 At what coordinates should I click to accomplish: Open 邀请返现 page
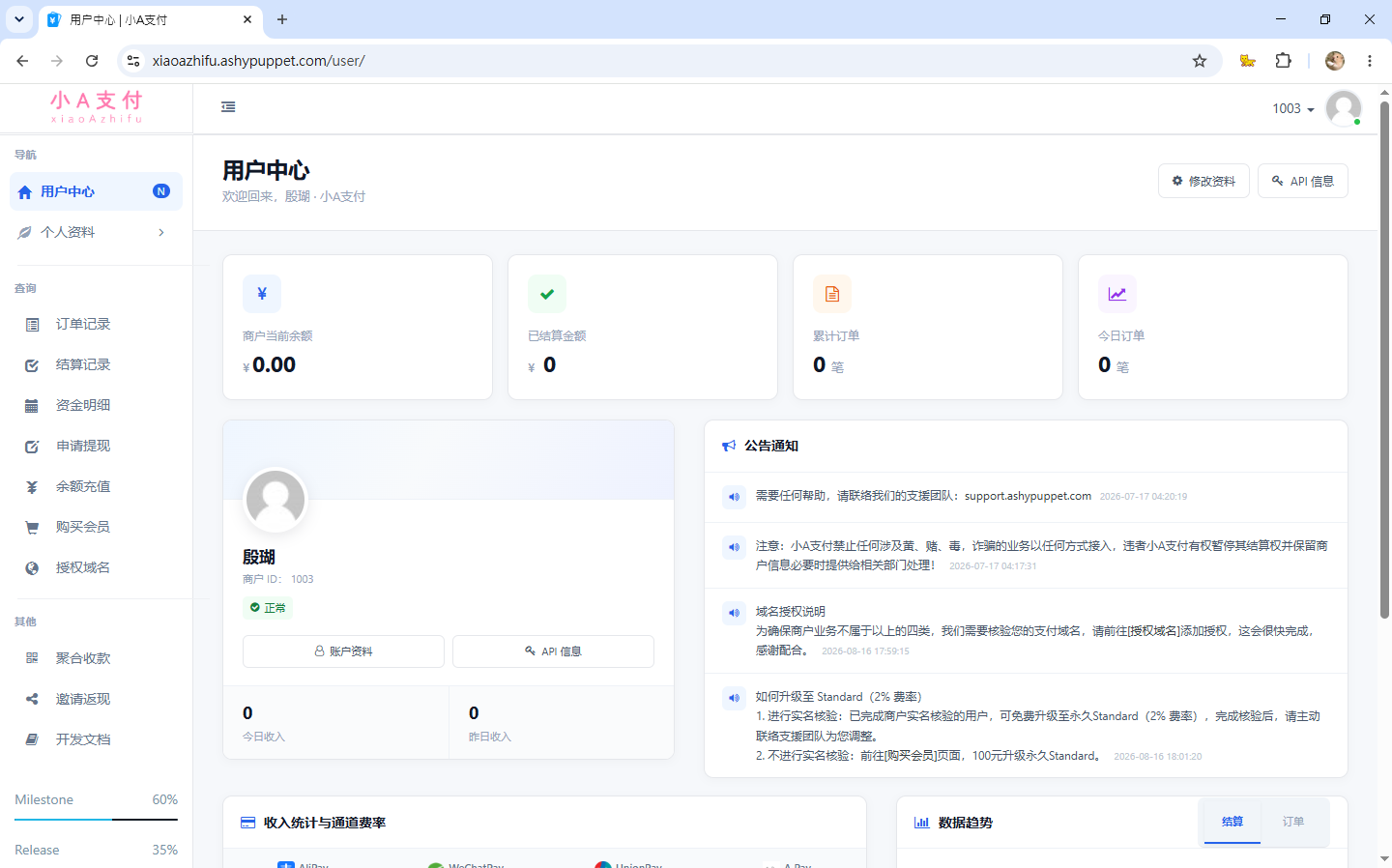point(83,699)
